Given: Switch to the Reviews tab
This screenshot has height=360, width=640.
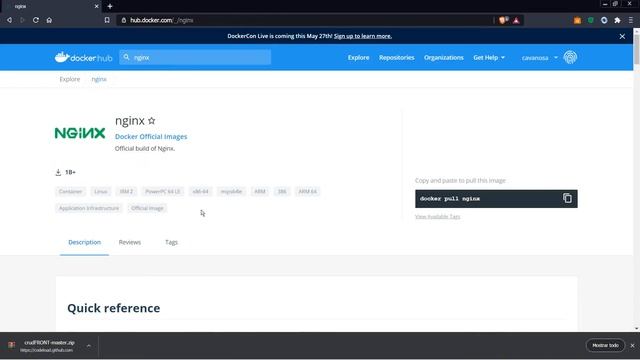Looking at the screenshot, I should tap(130, 242).
